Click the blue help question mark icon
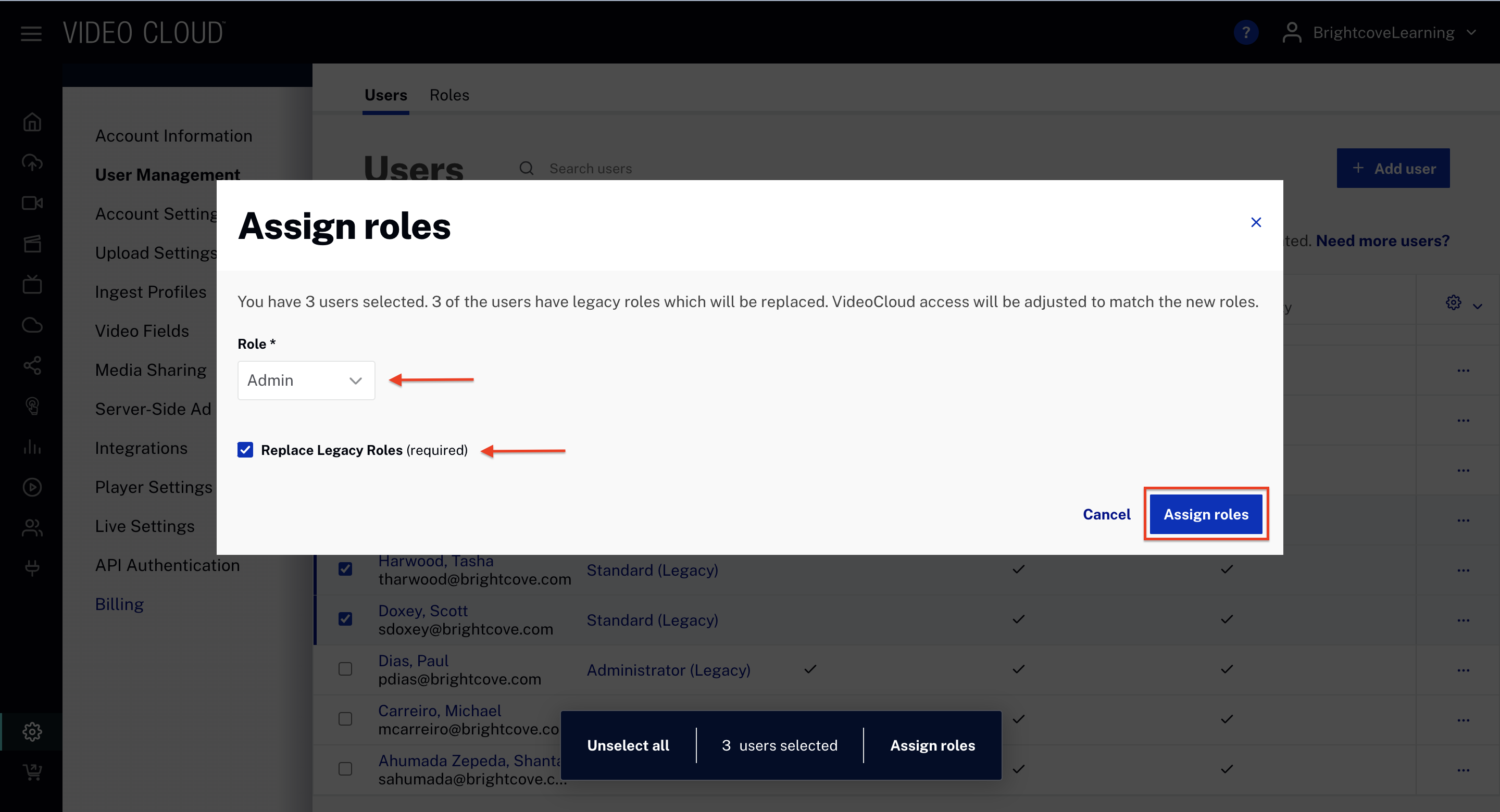 (1245, 33)
